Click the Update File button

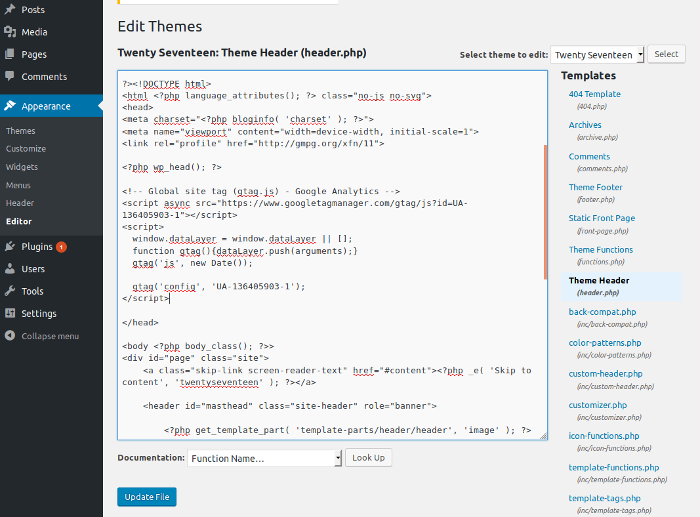click(x=147, y=497)
